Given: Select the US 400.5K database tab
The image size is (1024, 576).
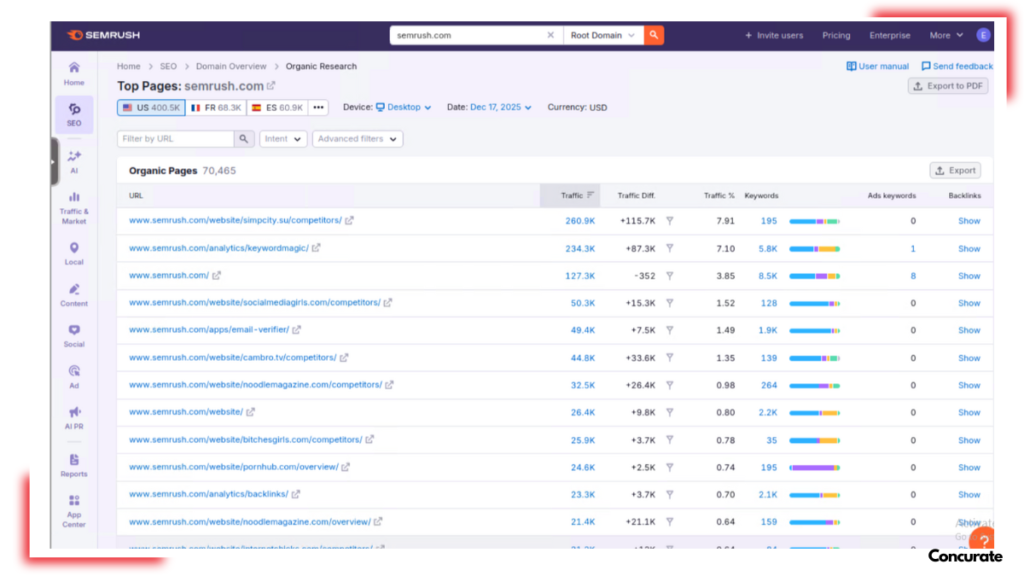Looking at the screenshot, I should [151, 107].
